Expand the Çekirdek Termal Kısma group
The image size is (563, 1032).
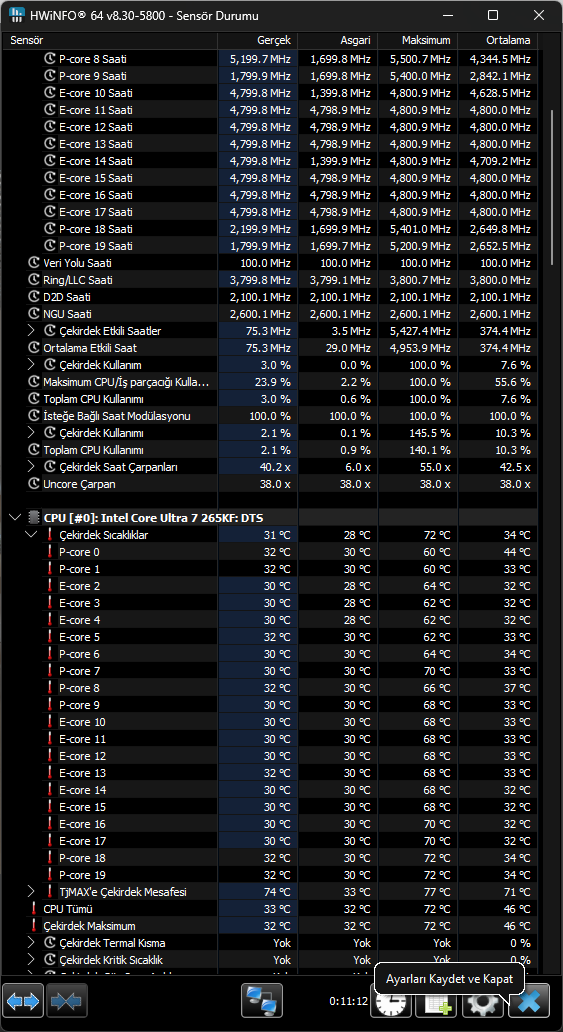coord(31,943)
